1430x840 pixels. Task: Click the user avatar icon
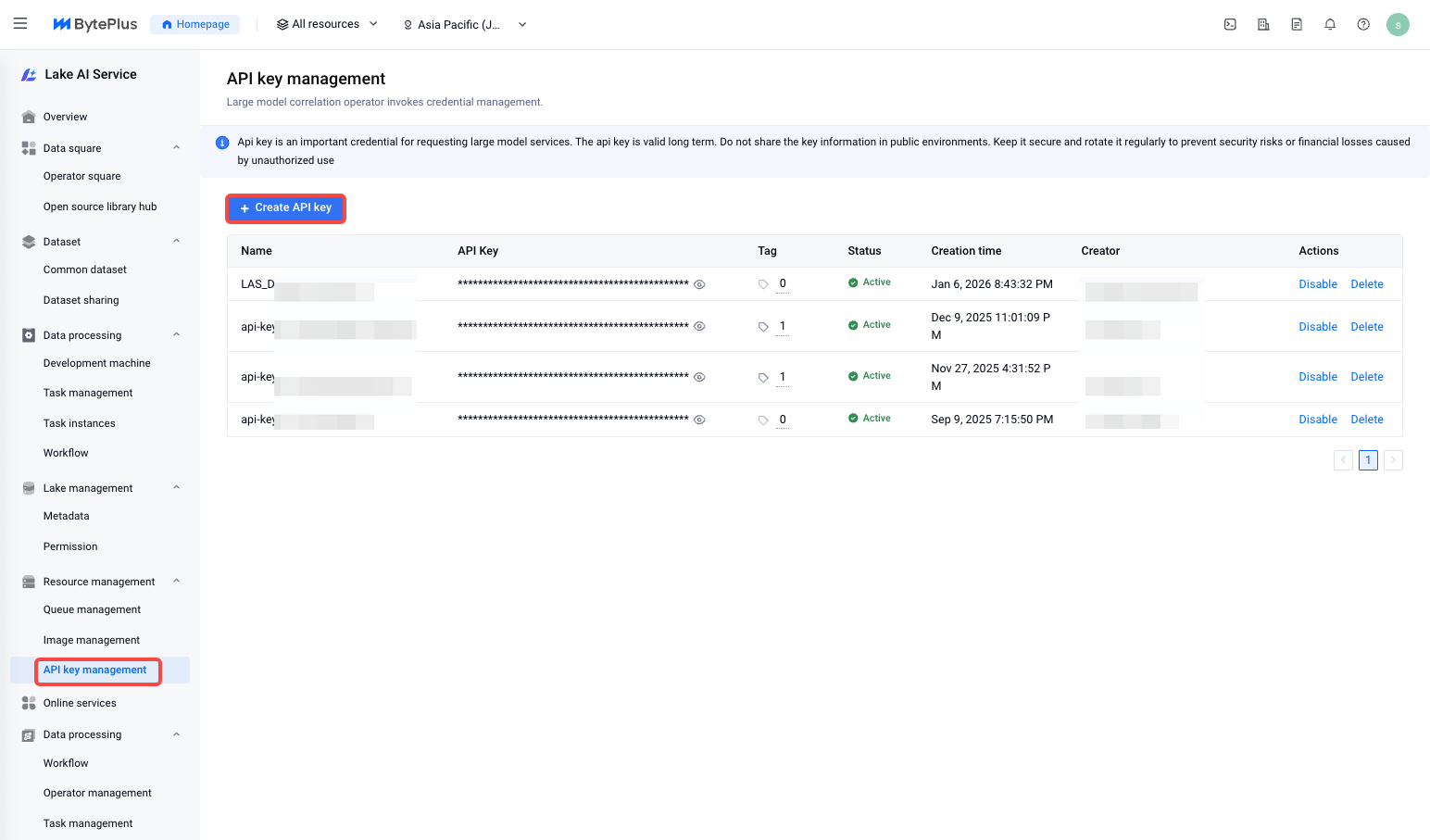coord(1398,25)
